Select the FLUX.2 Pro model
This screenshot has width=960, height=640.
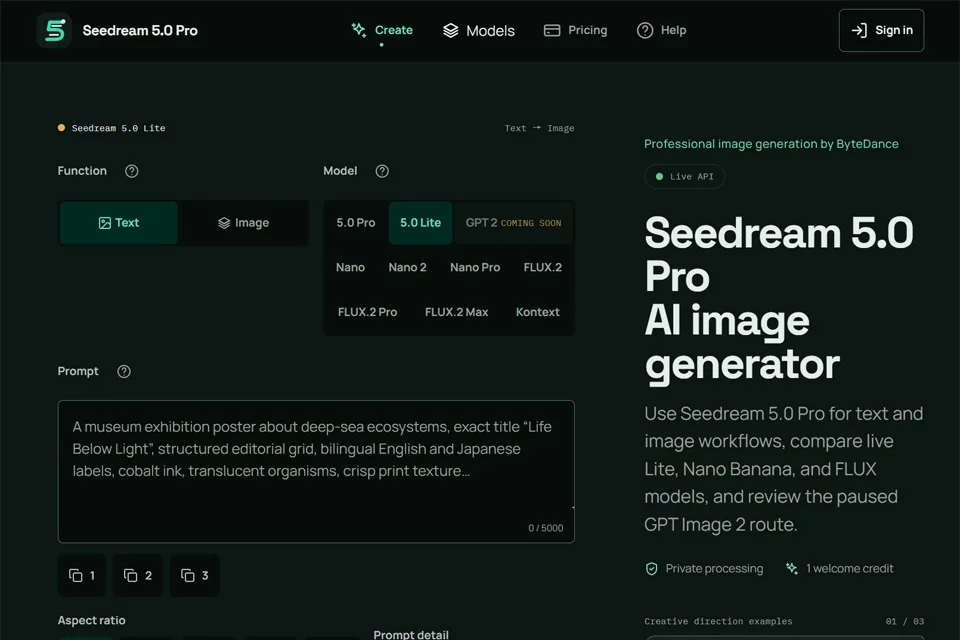point(367,312)
